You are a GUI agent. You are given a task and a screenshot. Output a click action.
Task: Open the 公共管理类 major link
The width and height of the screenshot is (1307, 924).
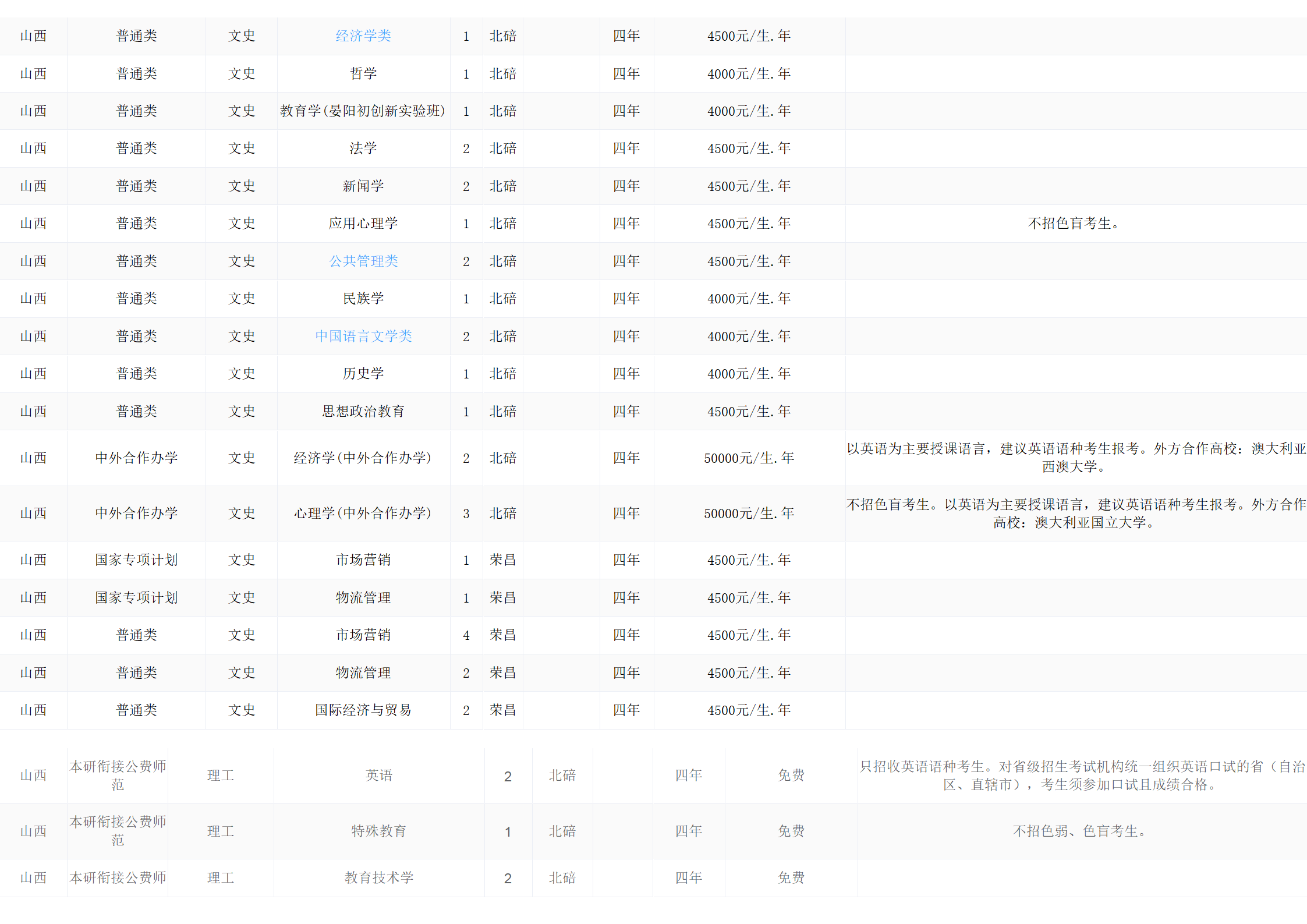pos(363,261)
